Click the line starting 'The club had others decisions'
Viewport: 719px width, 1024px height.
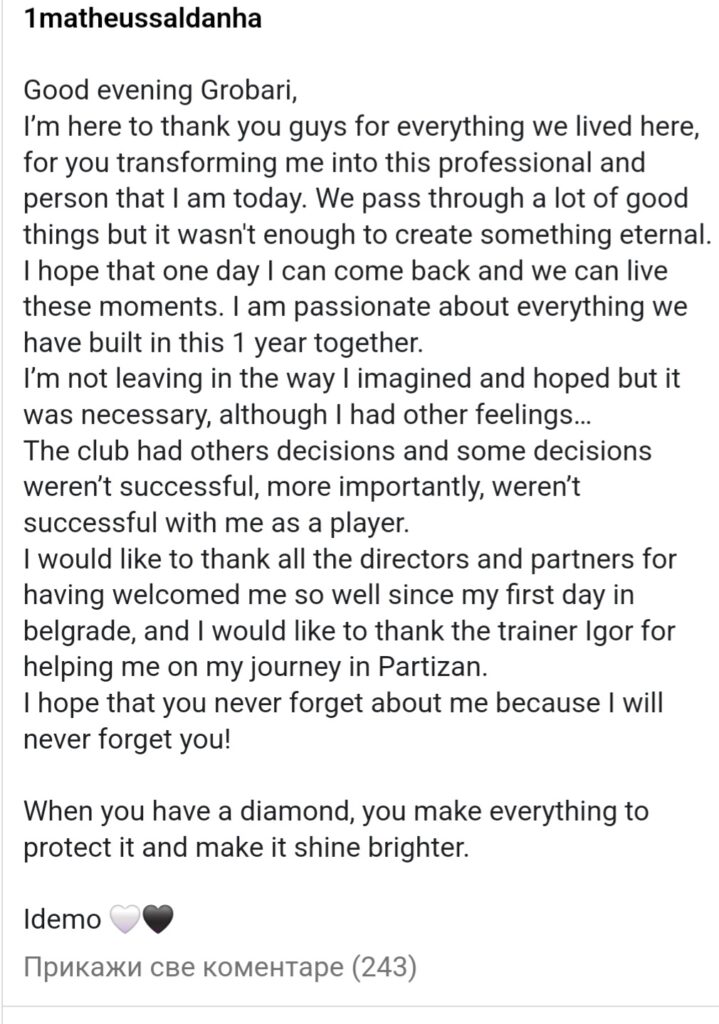(338, 451)
